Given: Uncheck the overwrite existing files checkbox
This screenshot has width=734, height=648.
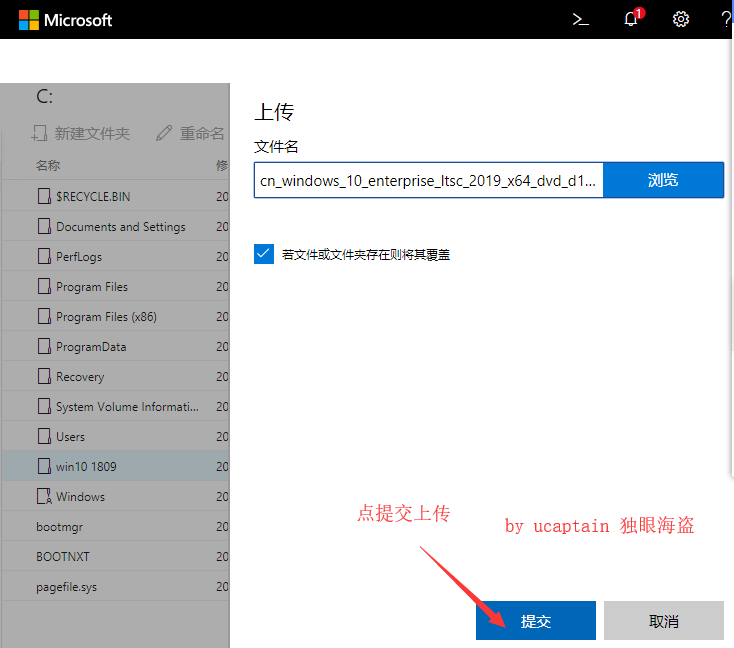Looking at the screenshot, I should [264, 254].
